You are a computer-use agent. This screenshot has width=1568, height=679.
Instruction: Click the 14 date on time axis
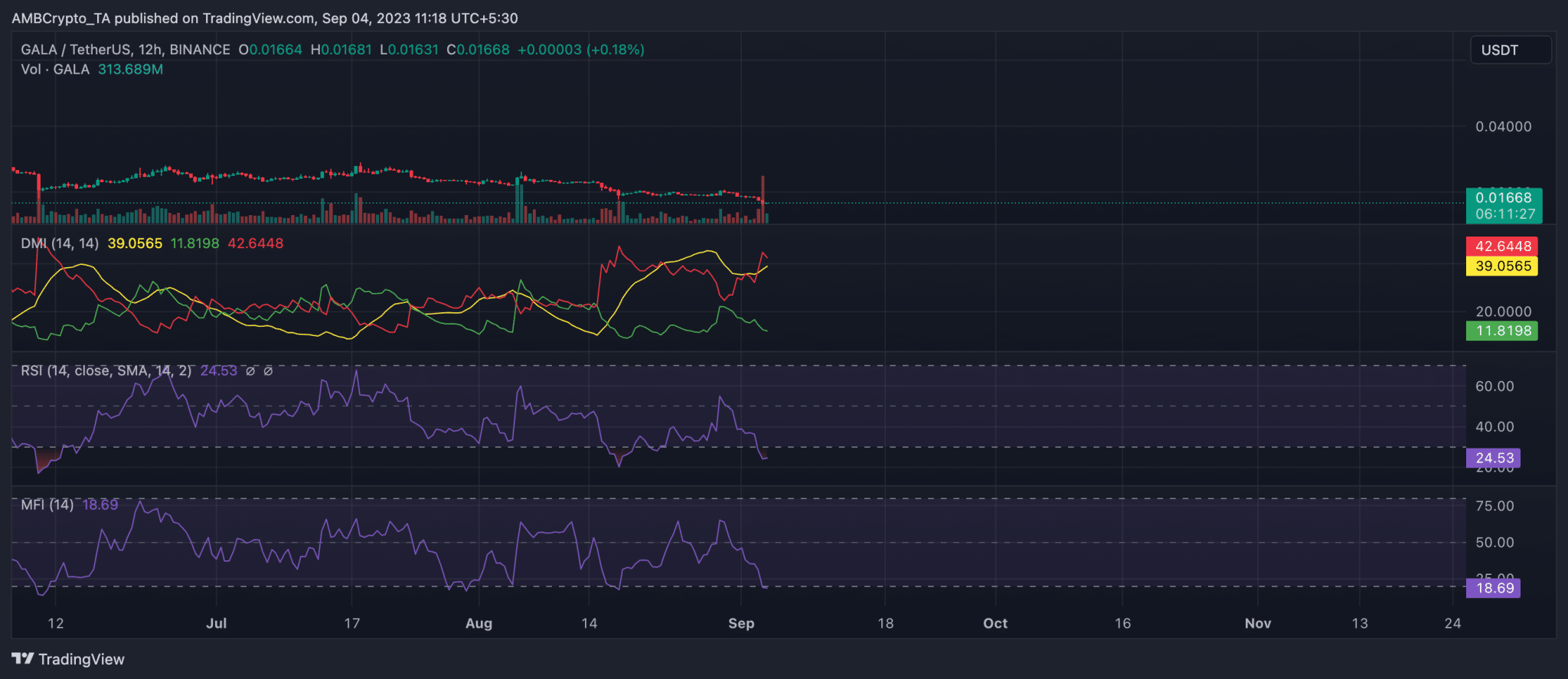[590, 623]
